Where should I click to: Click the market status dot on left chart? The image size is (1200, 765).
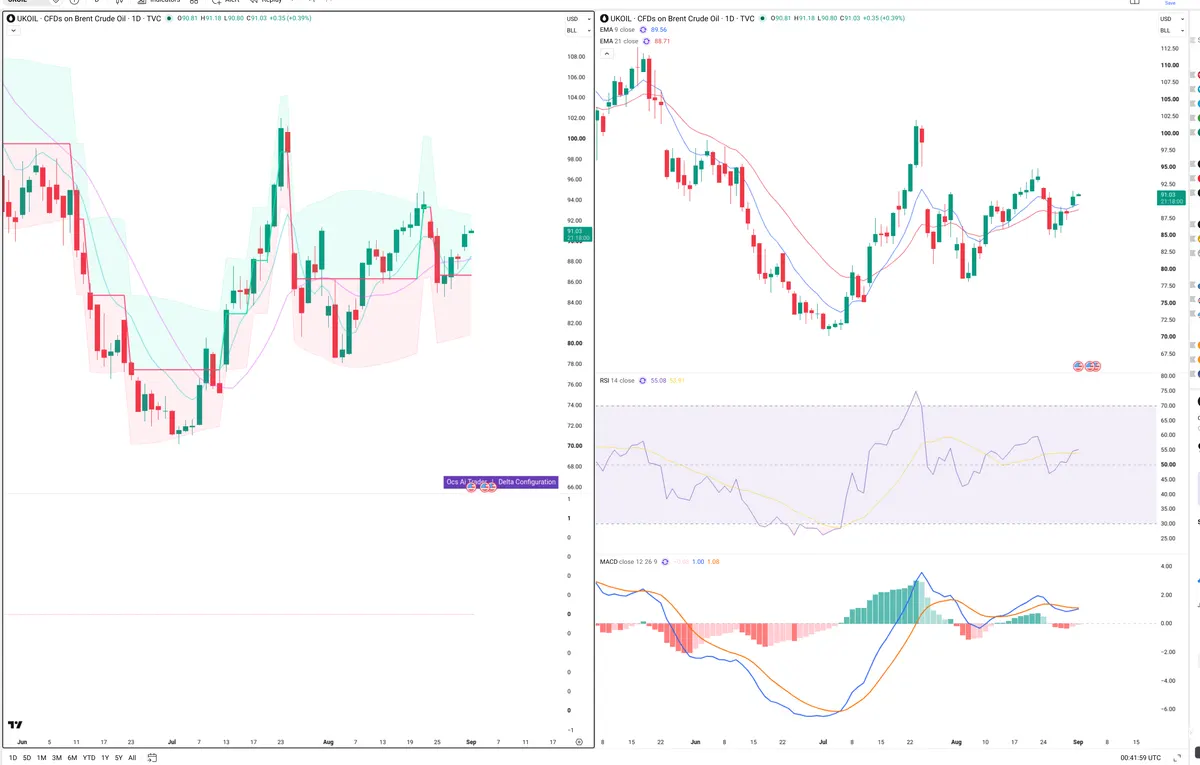(x=168, y=18)
